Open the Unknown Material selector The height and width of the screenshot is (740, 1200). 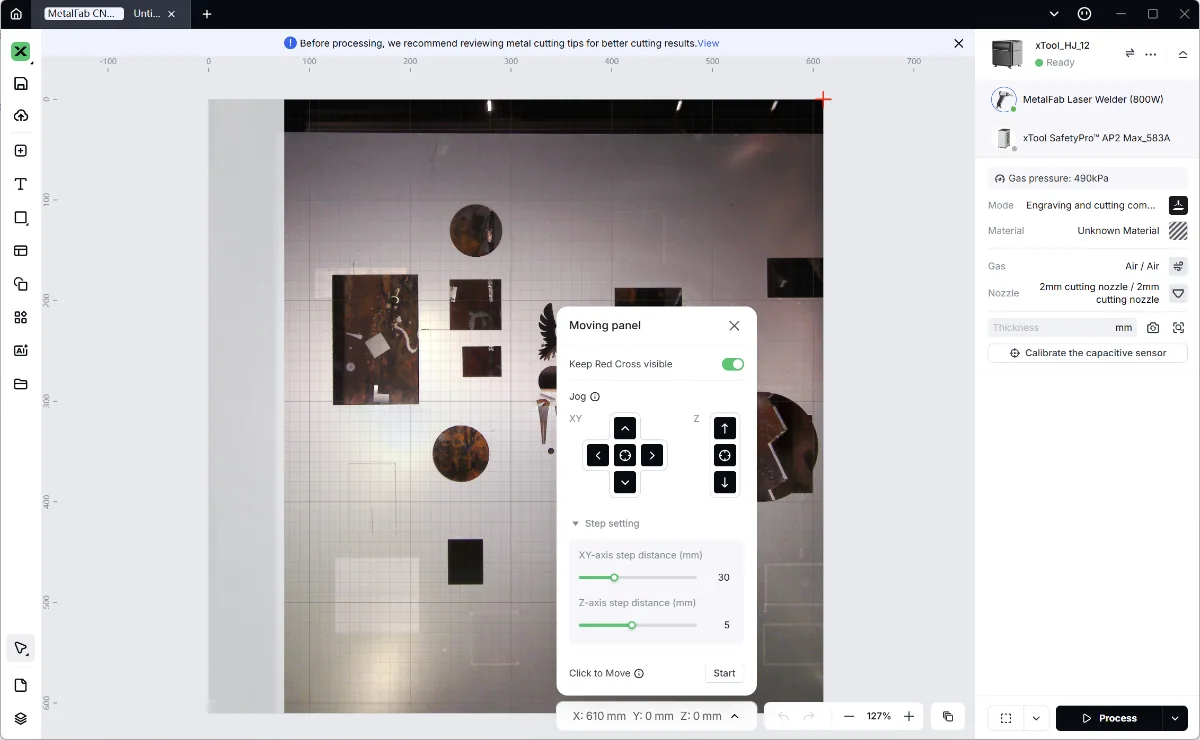click(1178, 231)
